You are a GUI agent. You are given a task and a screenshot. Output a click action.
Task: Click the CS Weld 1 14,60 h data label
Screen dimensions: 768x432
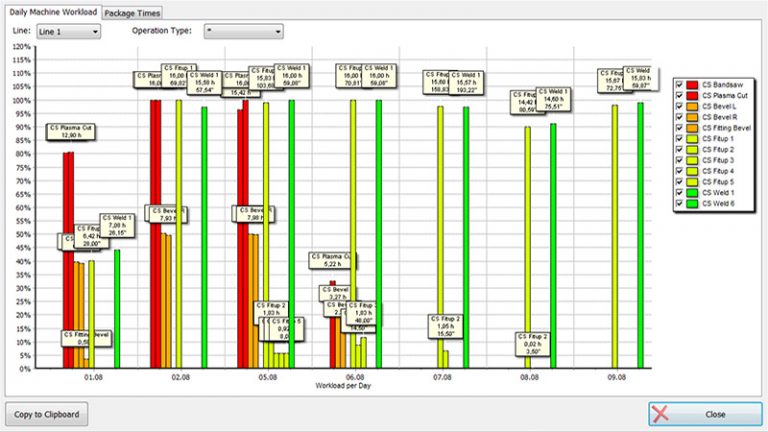(x=553, y=99)
